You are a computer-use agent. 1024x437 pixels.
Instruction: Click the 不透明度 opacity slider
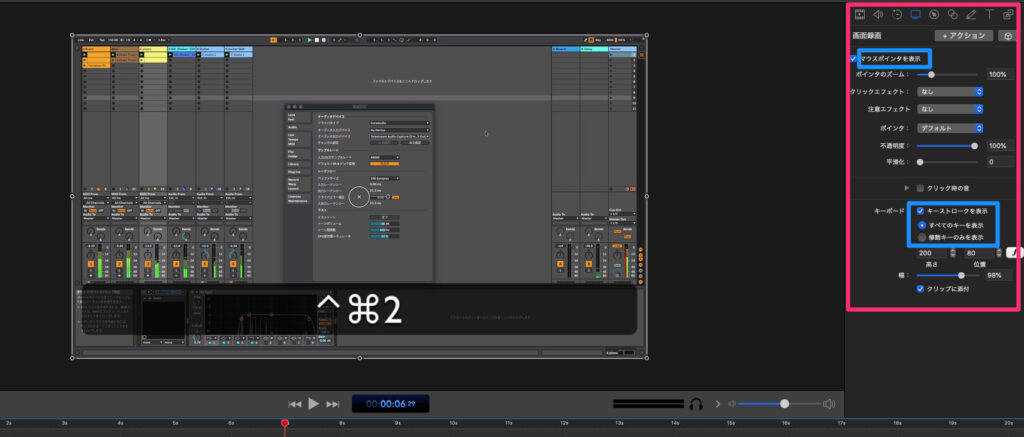click(x=945, y=146)
